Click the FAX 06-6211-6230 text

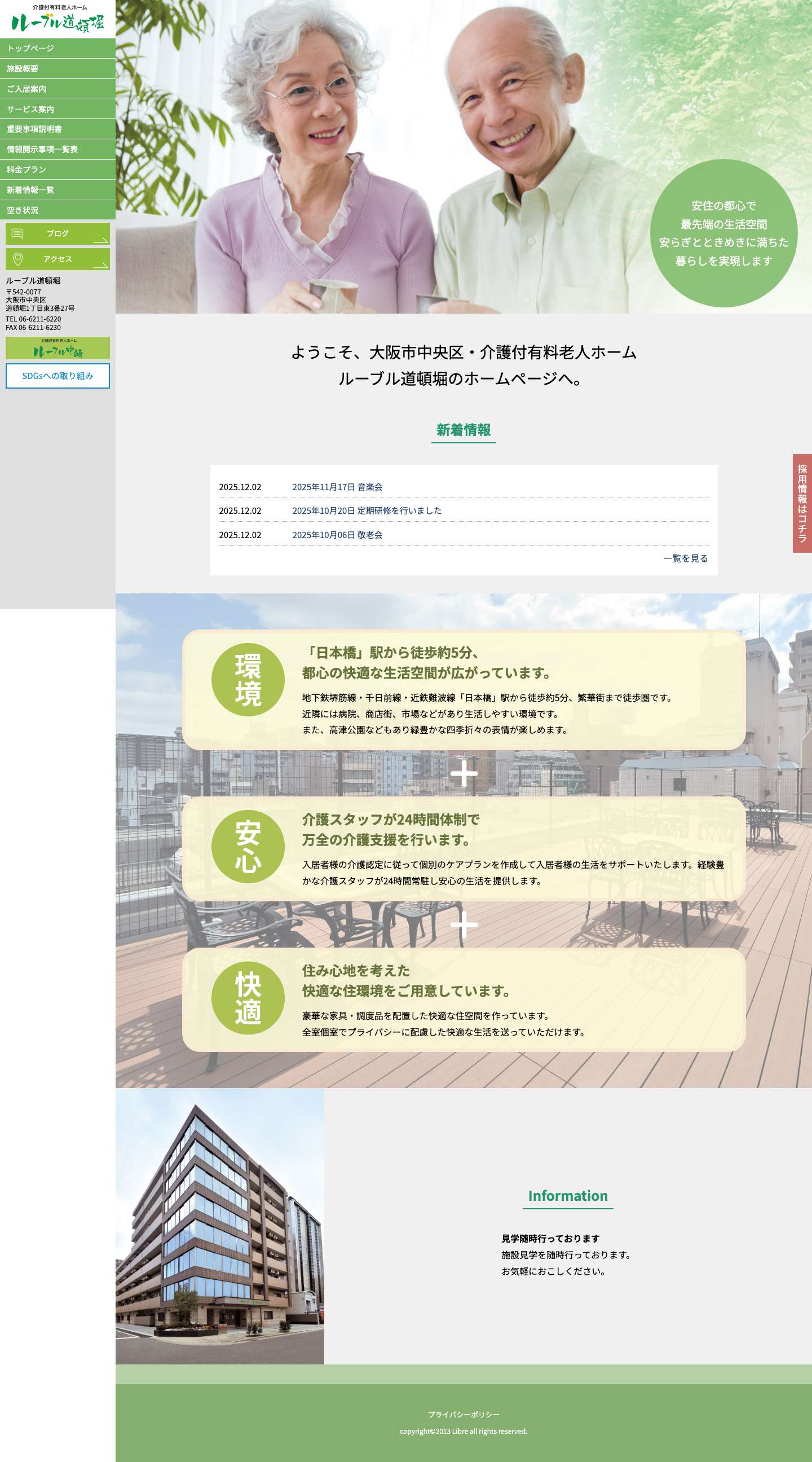33,328
